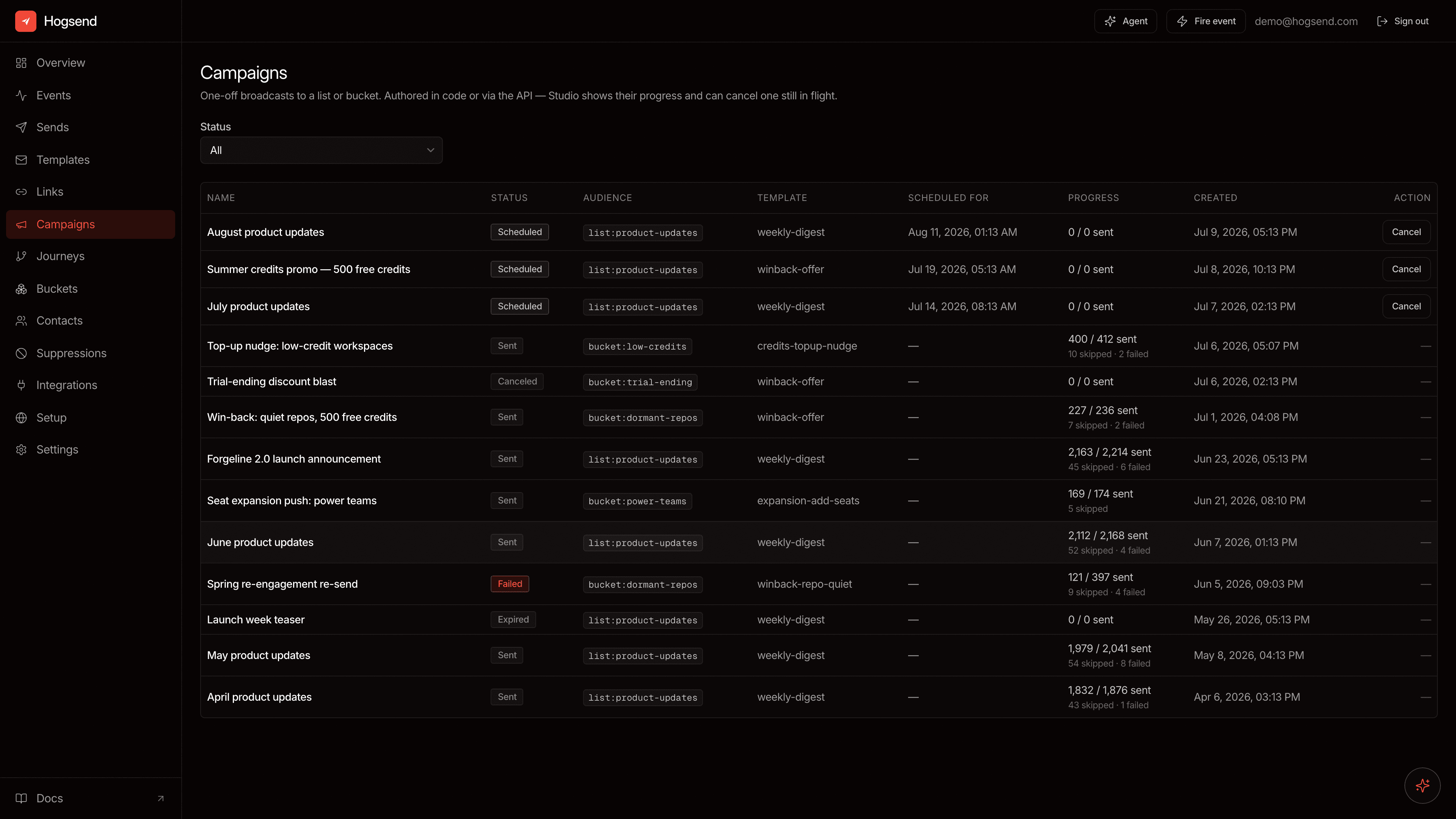Click the Templates envelope icon
Image resolution: width=1456 pixels, height=819 pixels.
pos(22,160)
